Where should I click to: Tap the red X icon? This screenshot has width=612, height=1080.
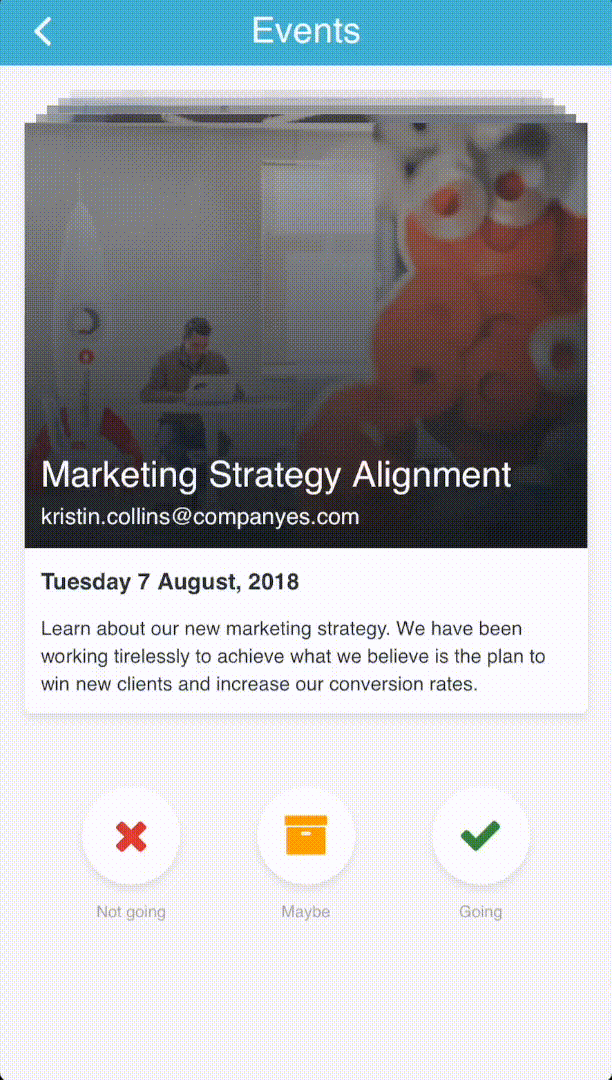[x=131, y=835]
